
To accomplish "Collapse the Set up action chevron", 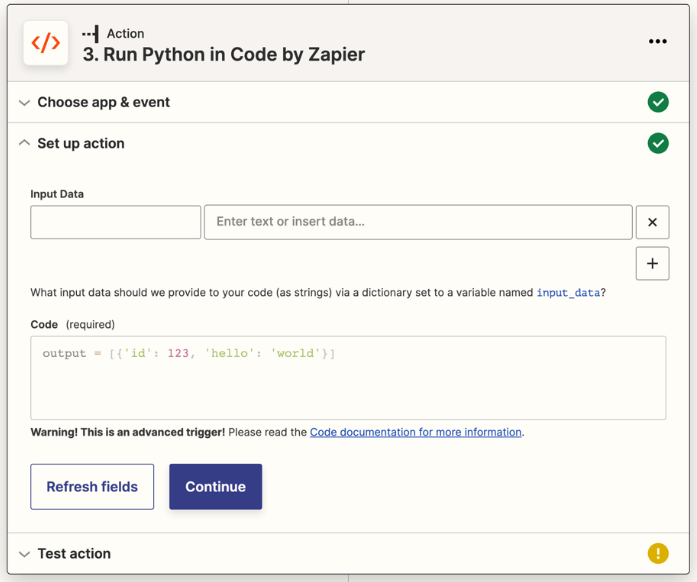I will click(x=24, y=143).
